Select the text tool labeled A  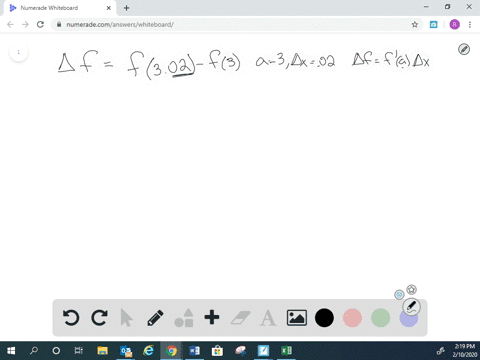click(x=268, y=318)
